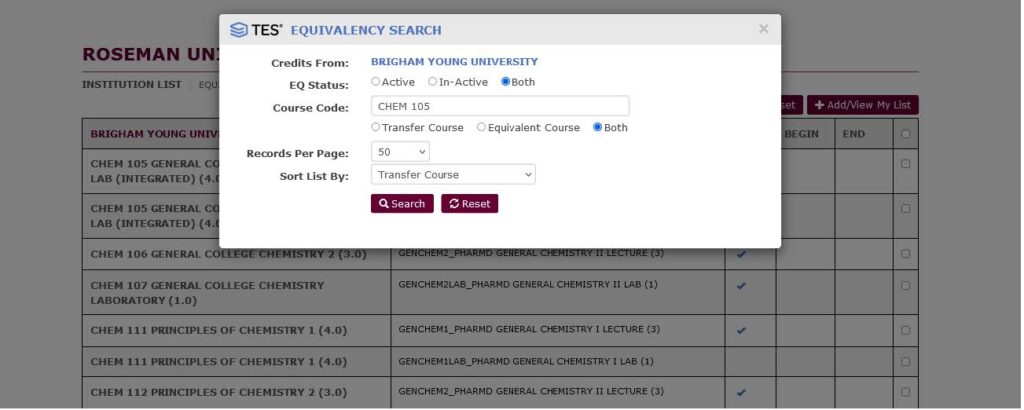Click the CHEM 107 row checkmark icon
The width and height of the screenshot is (1024, 410).
tap(741, 285)
